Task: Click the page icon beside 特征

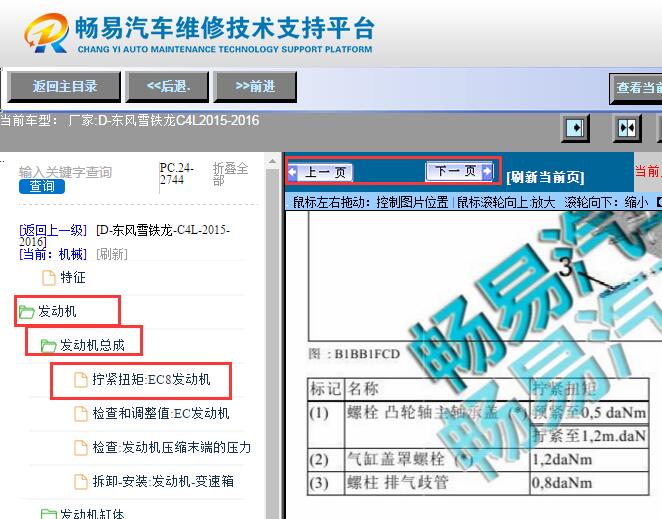Action: [x=49, y=278]
